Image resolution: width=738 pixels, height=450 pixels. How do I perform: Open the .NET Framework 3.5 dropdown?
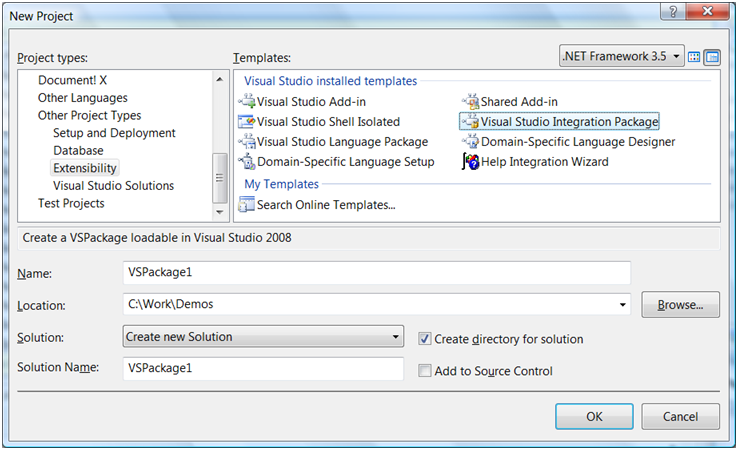click(x=622, y=56)
